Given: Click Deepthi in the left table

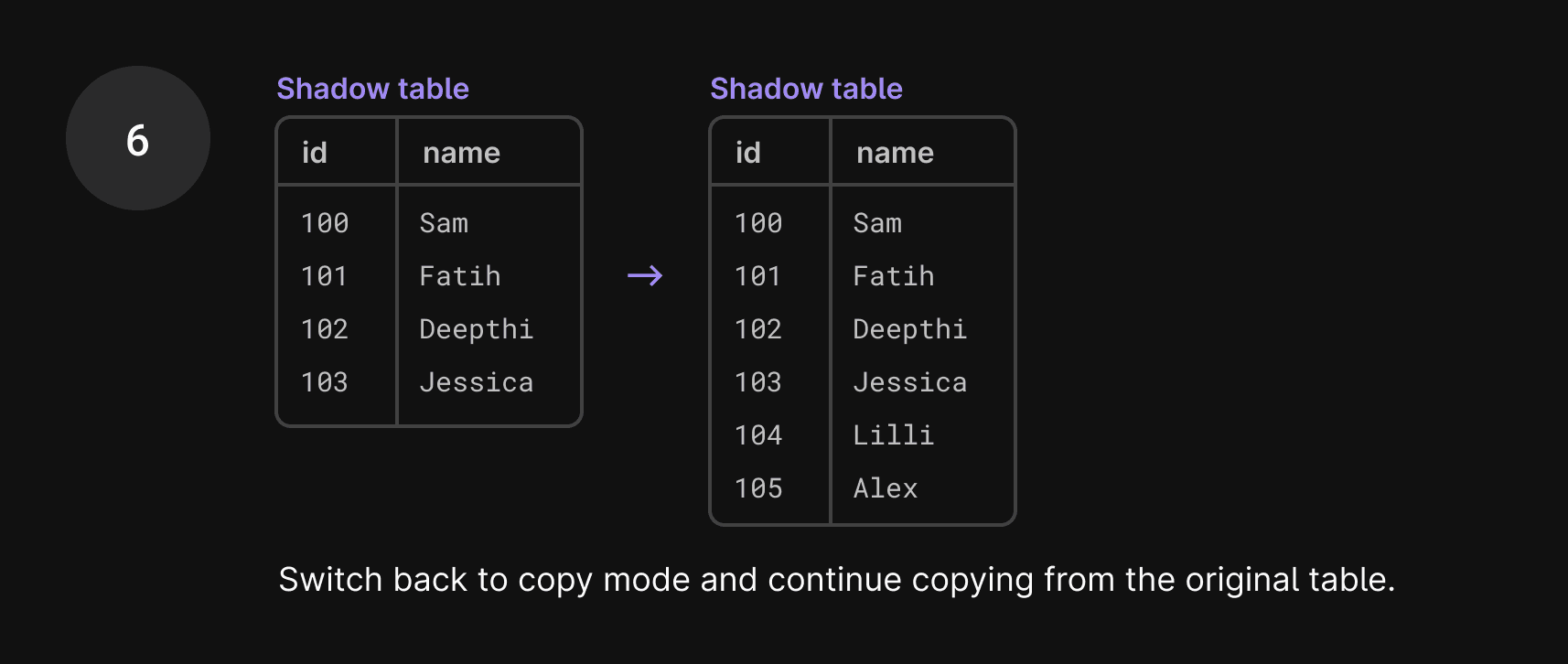Looking at the screenshot, I should pyautogui.click(x=476, y=329).
